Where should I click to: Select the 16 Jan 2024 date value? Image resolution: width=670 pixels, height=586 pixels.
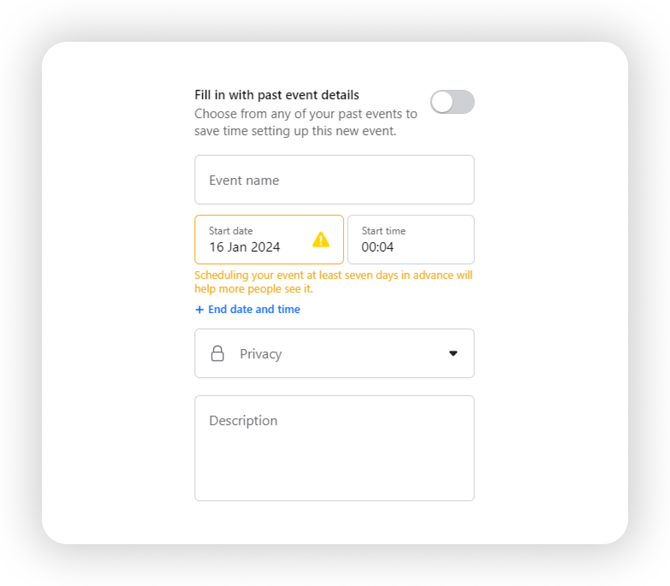pos(245,247)
